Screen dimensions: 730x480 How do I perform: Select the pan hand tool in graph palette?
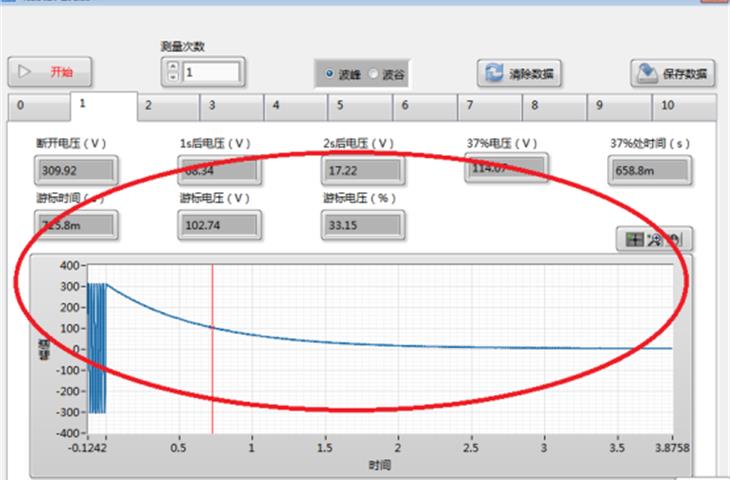click(676, 240)
